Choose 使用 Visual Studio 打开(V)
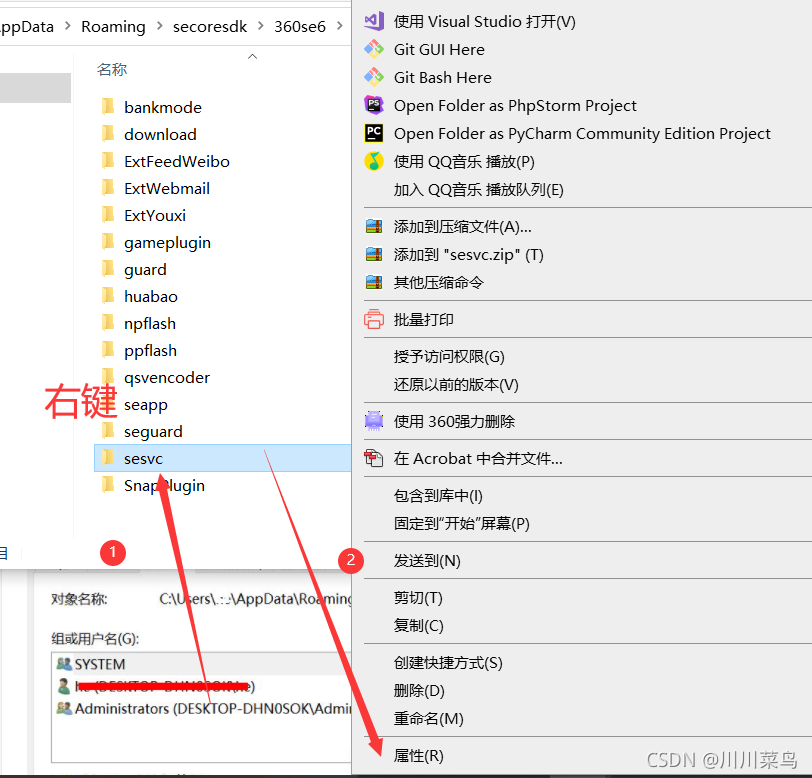The image size is (812, 778). (x=484, y=21)
